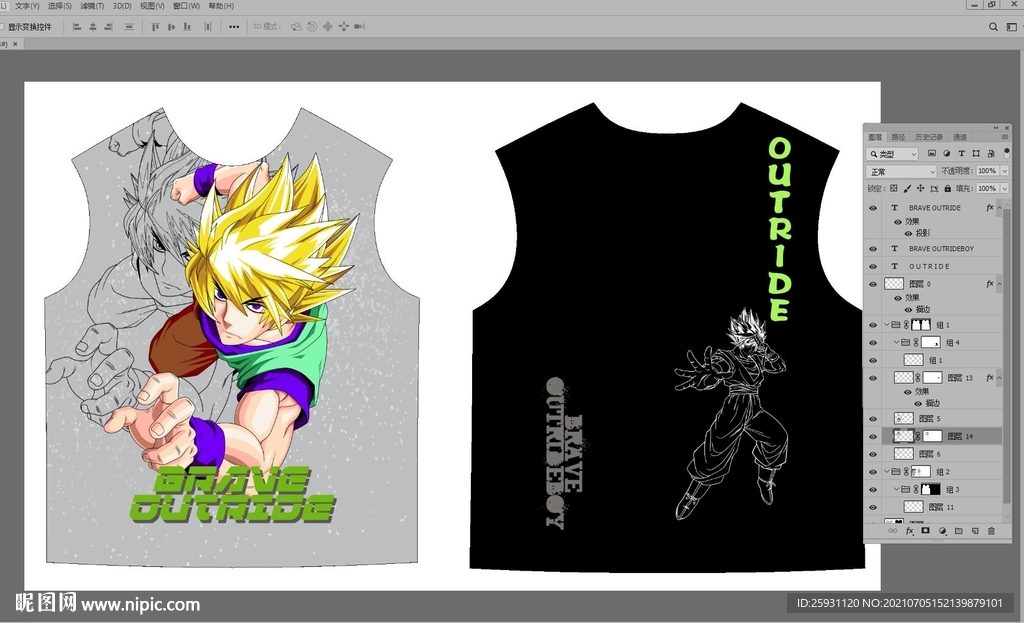Click the three-dots more options button

pyautogui.click(x=234, y=27)
